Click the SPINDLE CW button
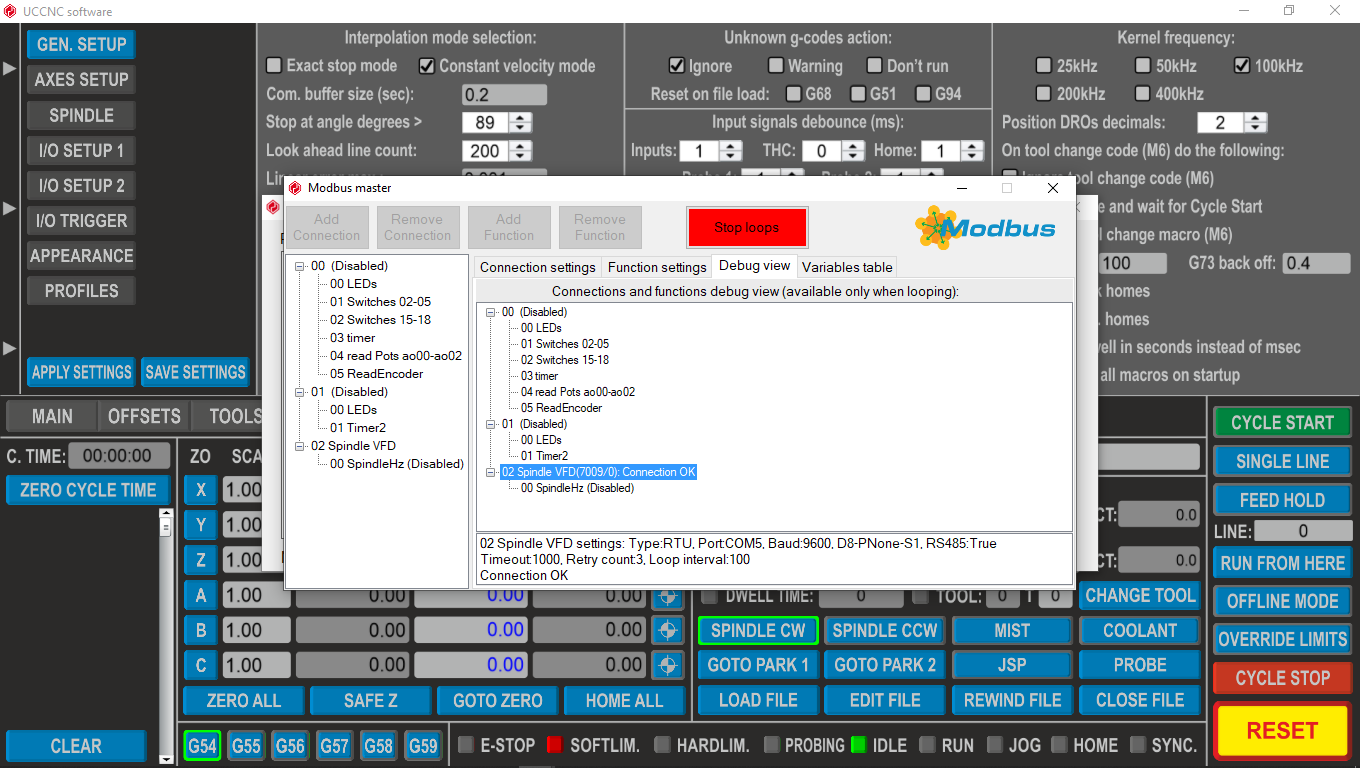The height and width of the screenshot is (768, 1360). coord(758,630)
